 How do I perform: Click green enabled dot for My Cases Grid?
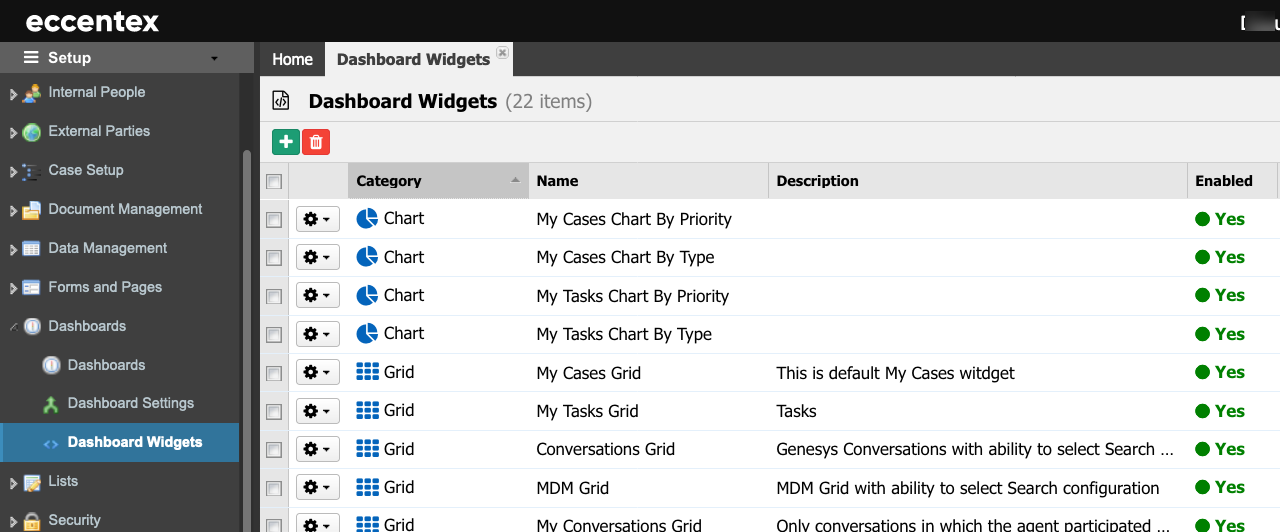[x=1202, y=372]
